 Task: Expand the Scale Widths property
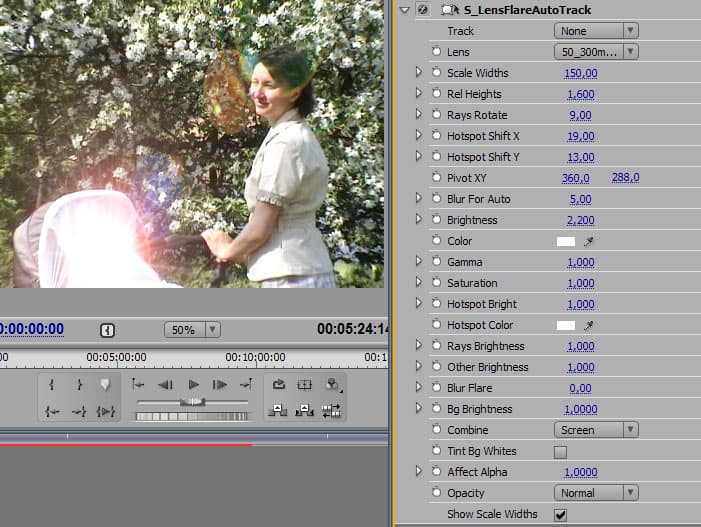pos(419,73)
